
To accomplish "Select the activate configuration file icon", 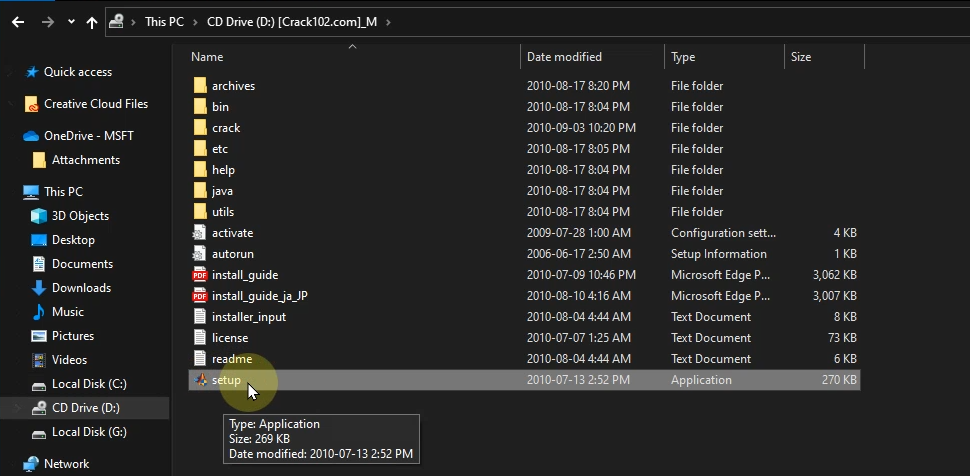I will (x=200, y=233).
